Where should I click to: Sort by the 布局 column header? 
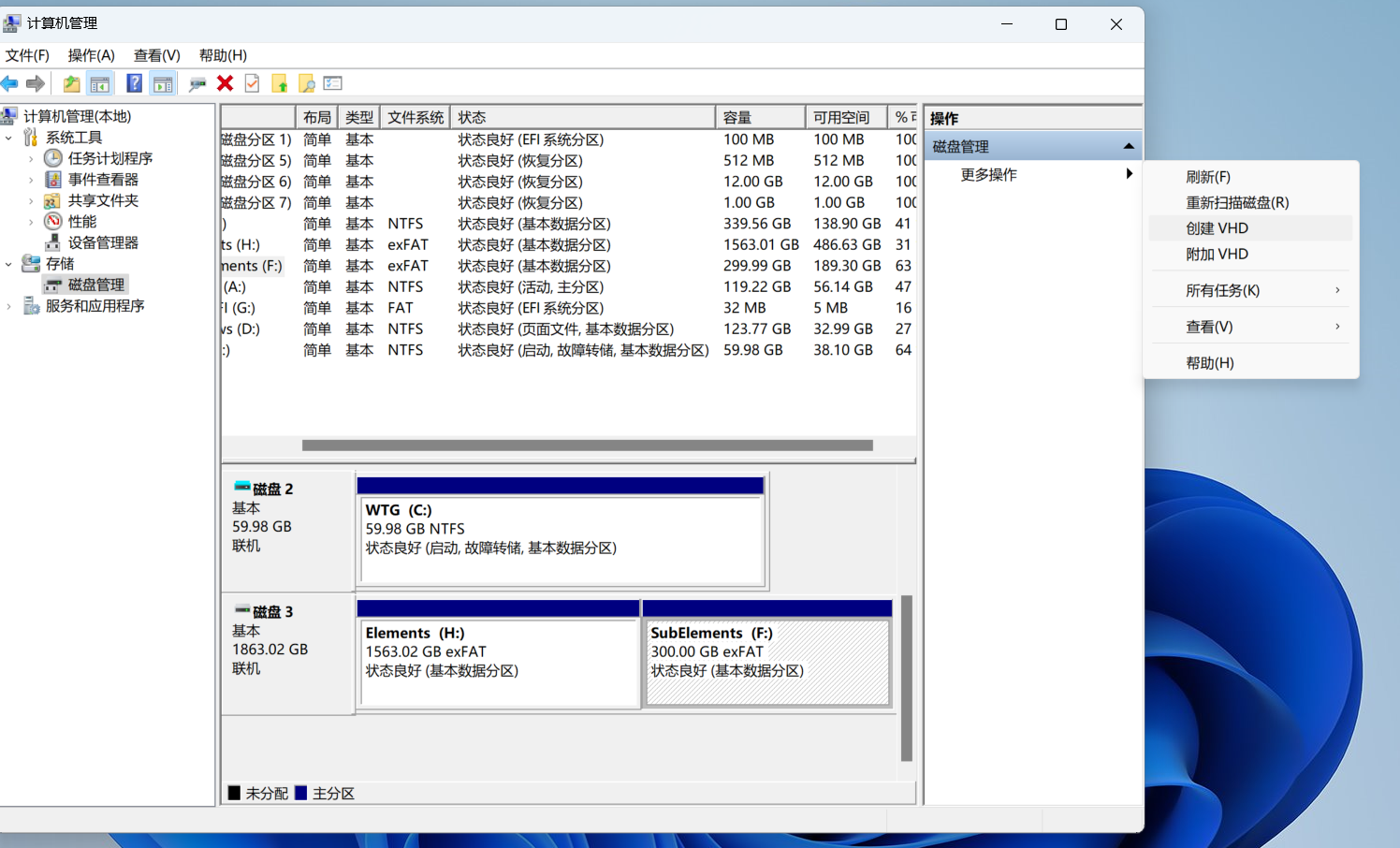pyautogui.click(x=316, y=117)
